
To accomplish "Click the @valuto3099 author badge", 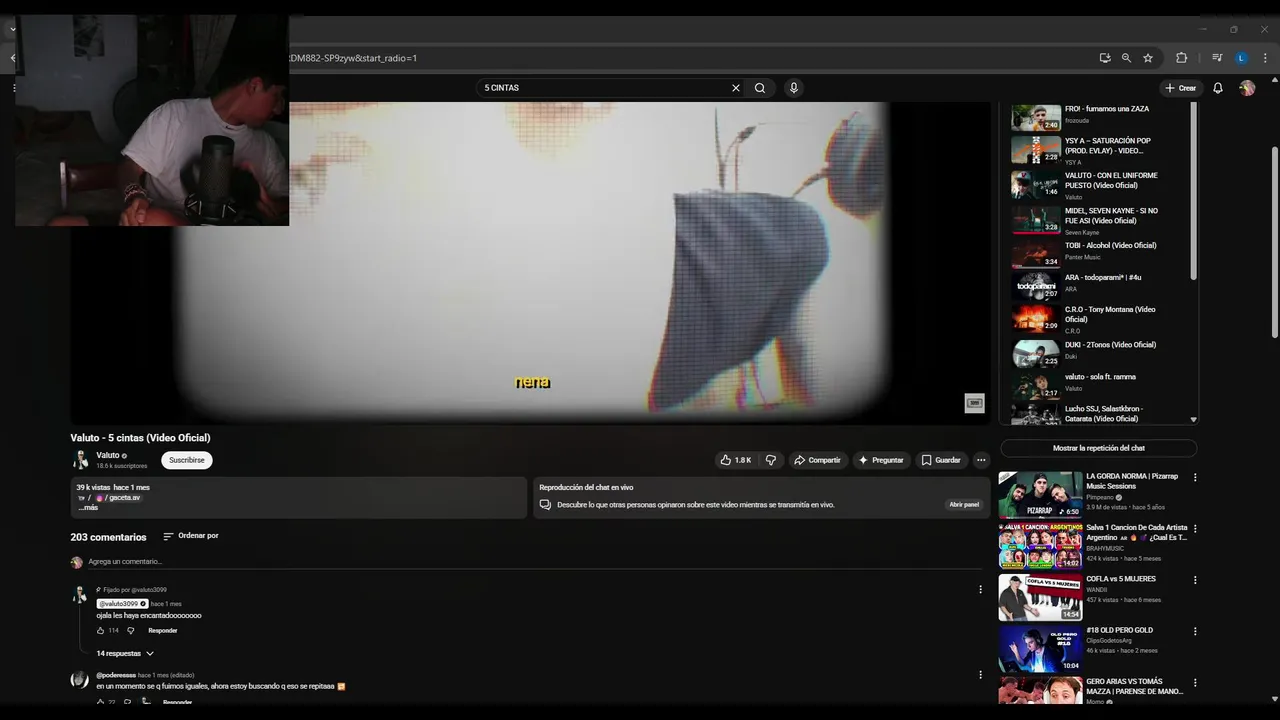I will (x=122, y=604).
